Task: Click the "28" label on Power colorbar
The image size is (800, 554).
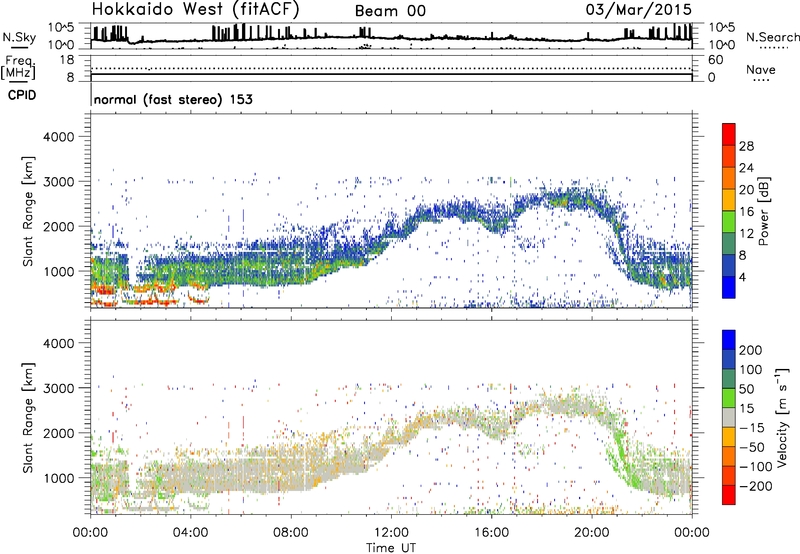Action: [746, 146]
